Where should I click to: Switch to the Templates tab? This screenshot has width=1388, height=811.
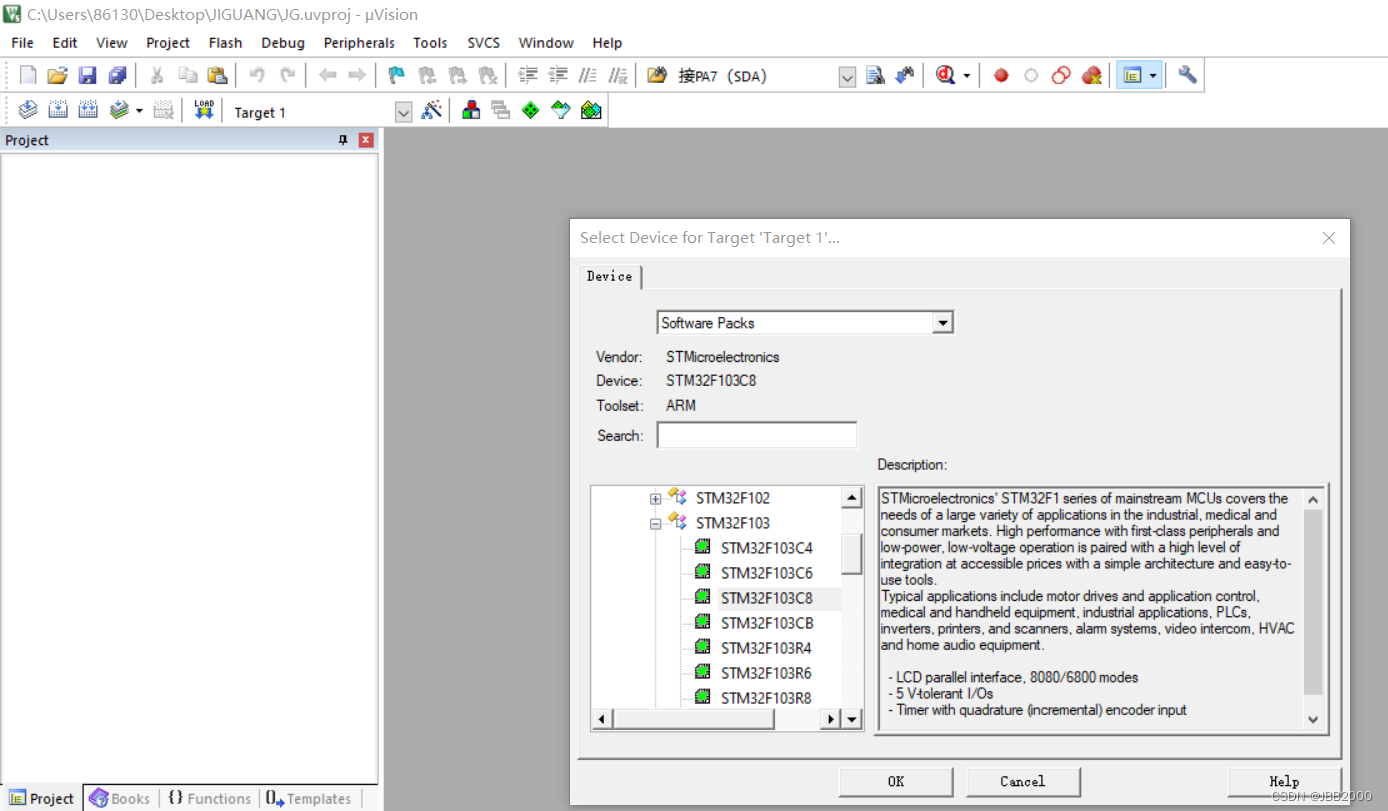pyautogui.click(x=308, y=798)
